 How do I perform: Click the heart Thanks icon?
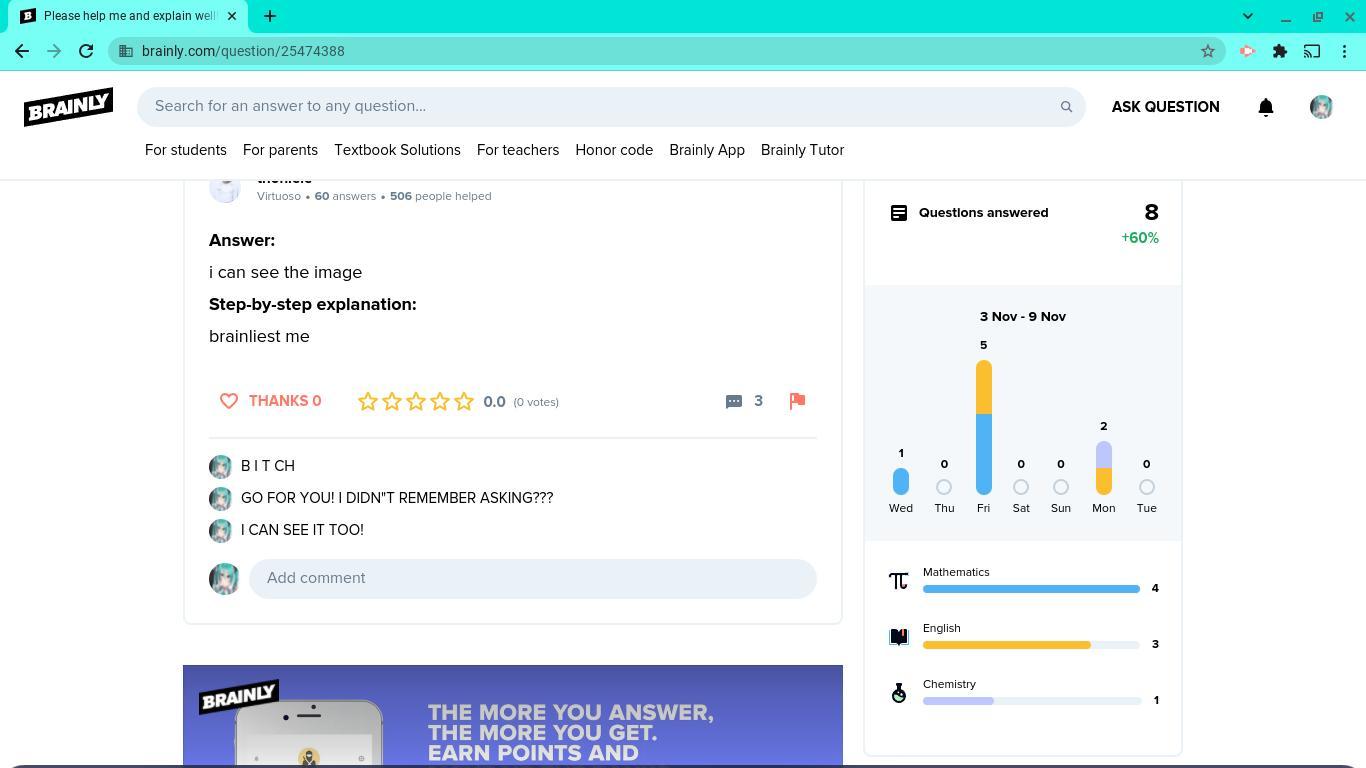tap(229, 401)
